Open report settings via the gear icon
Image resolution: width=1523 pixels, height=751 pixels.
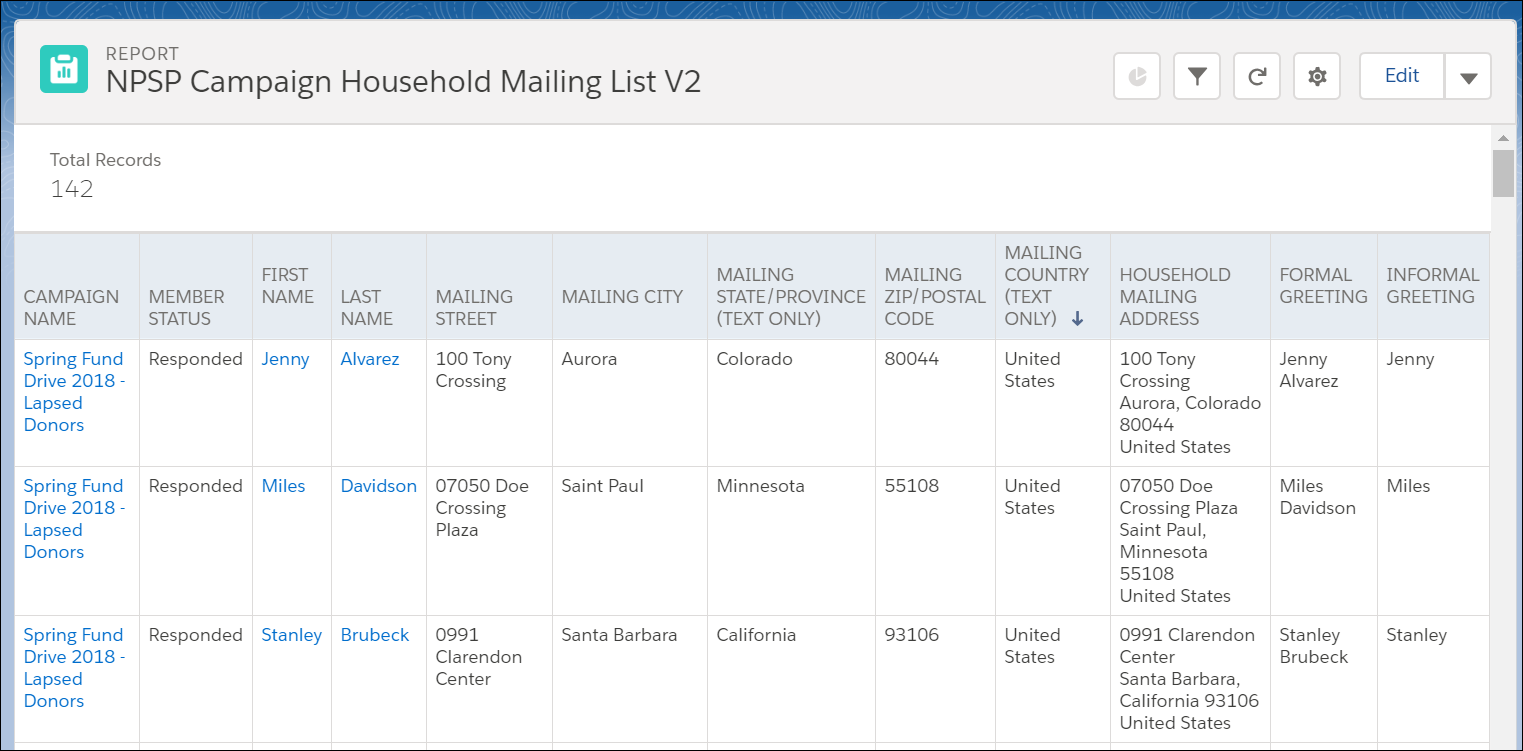[1316, 75]
